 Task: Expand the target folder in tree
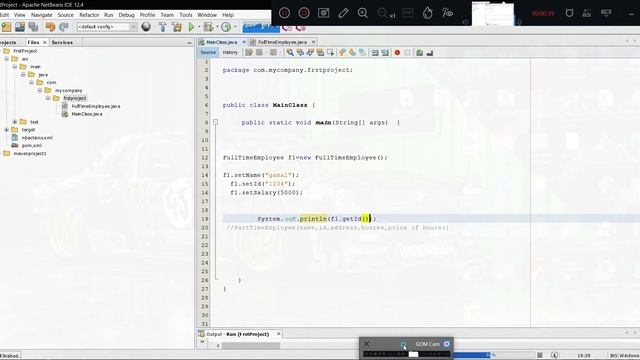pyautogui.click(x=7, y=129)
